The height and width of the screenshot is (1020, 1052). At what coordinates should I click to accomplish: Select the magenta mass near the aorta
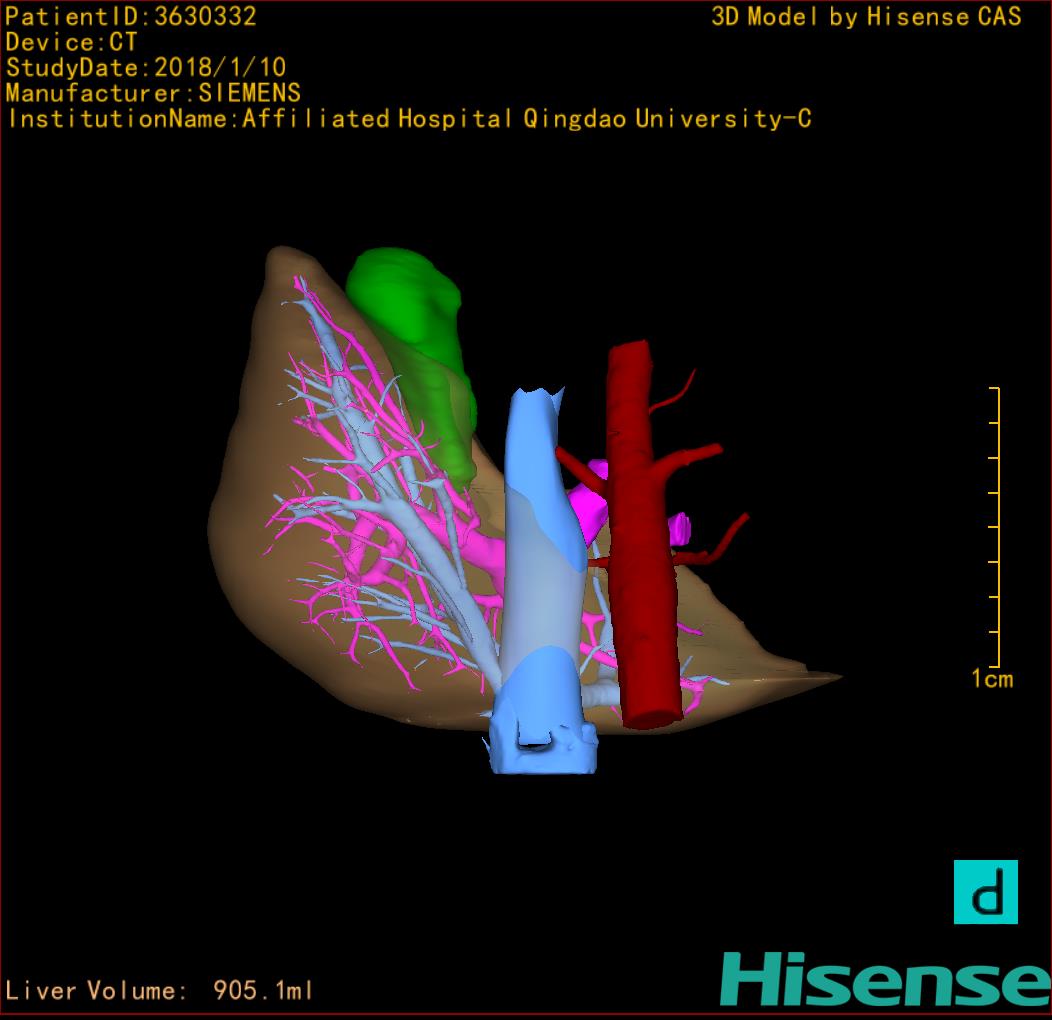(x=589, y=503)
